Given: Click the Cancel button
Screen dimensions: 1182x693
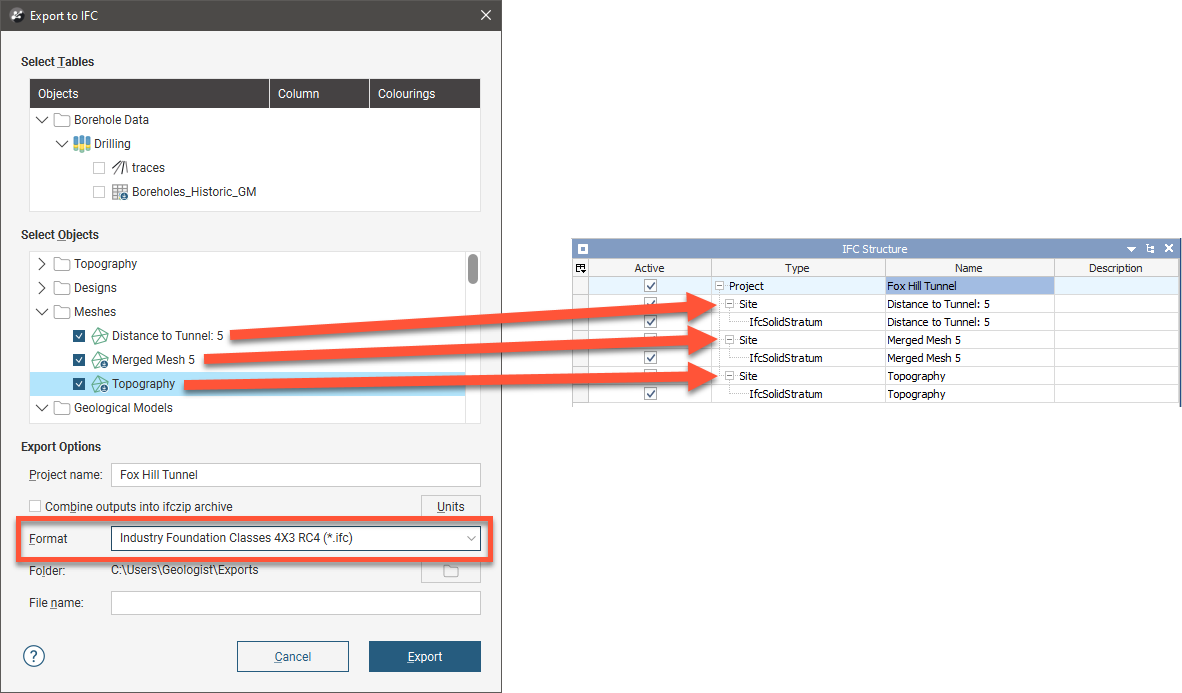Looking at the screenshot, I should tap(292, 656).
